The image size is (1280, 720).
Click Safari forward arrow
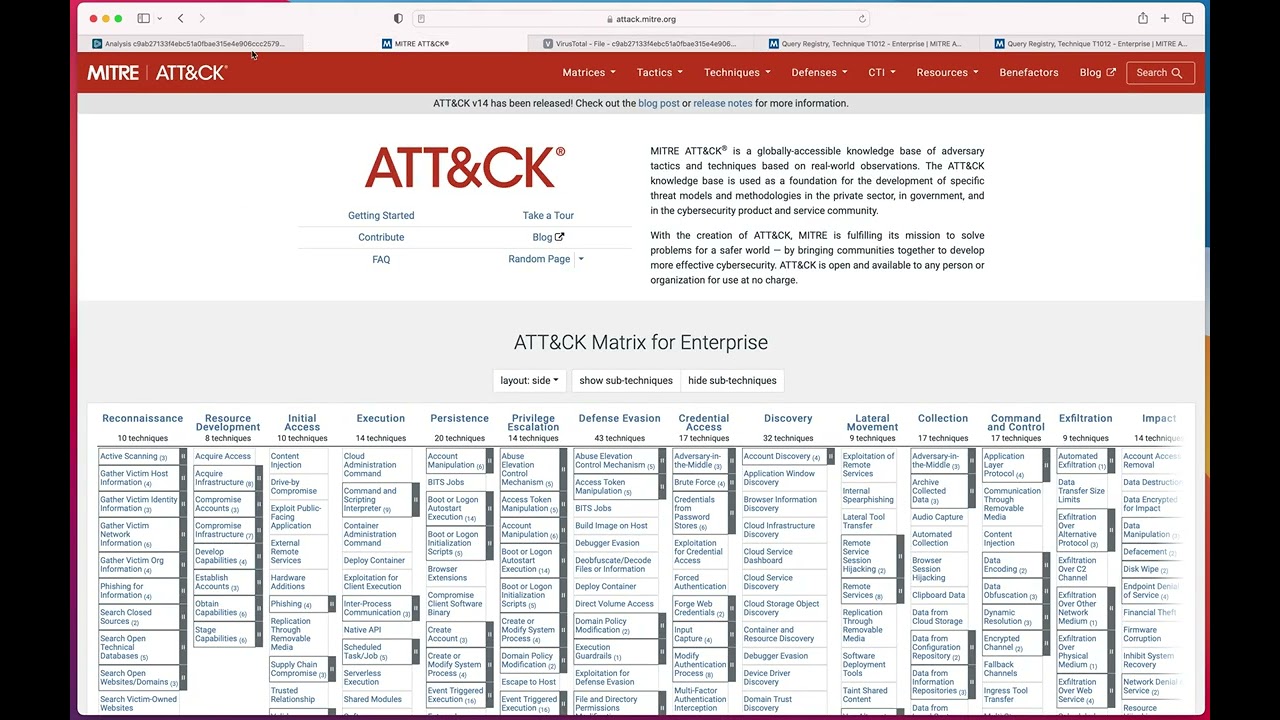coord(202,18)
